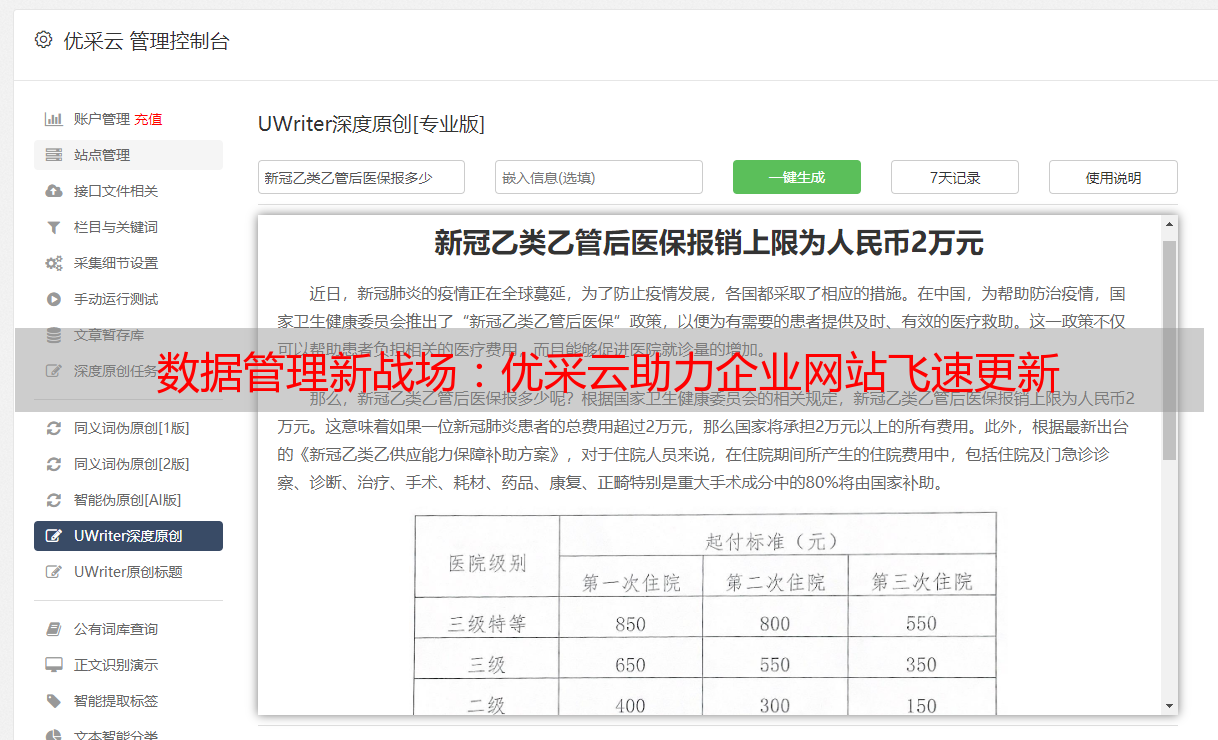The image size is (1218, 740).
Task: Open the 7天记录 history
Action: click(954, 177)
